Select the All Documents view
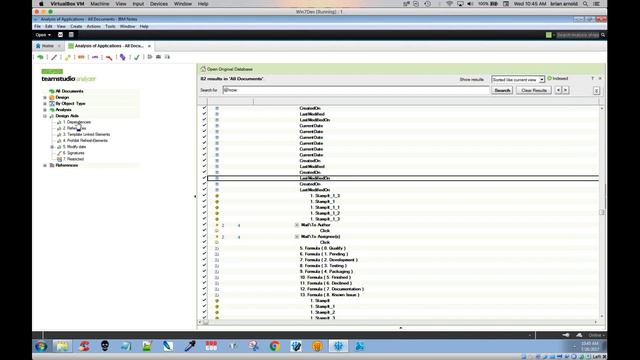This screenshot has height=360, width=640. tap(69, 91)
